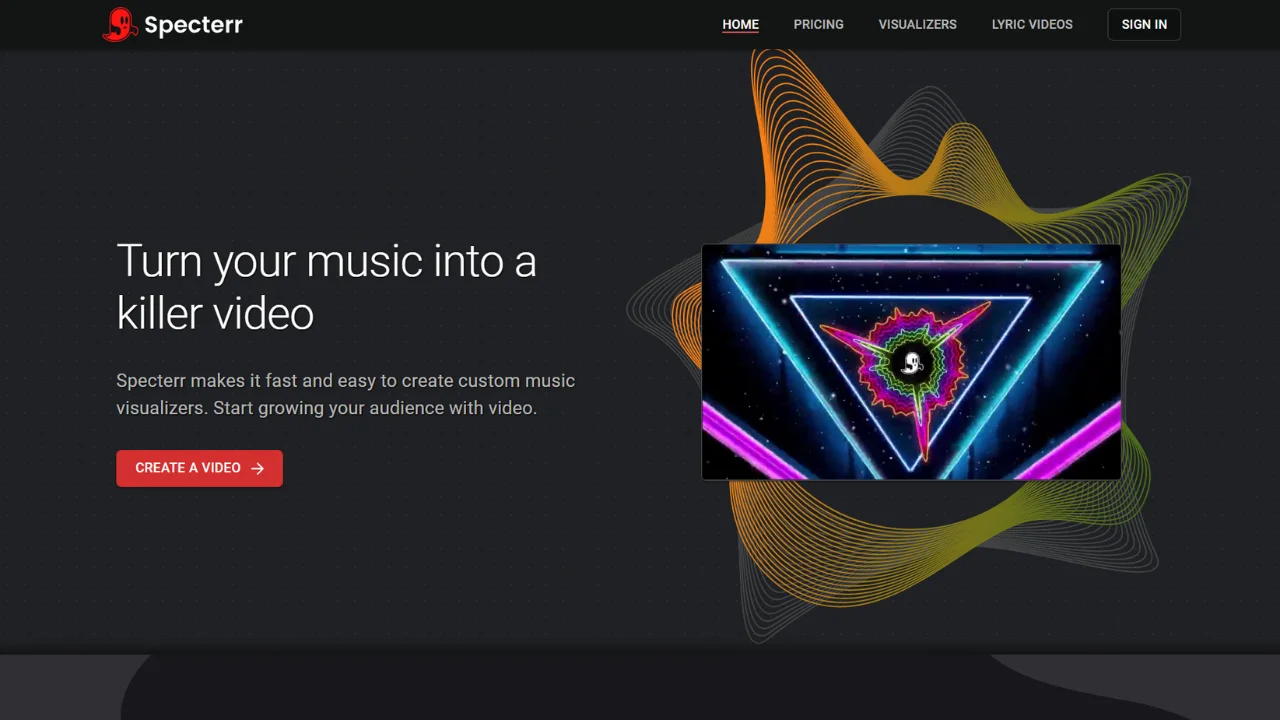Click the Specterr wordmark text
Screen dimensions: 1280x720
[194, 25]
